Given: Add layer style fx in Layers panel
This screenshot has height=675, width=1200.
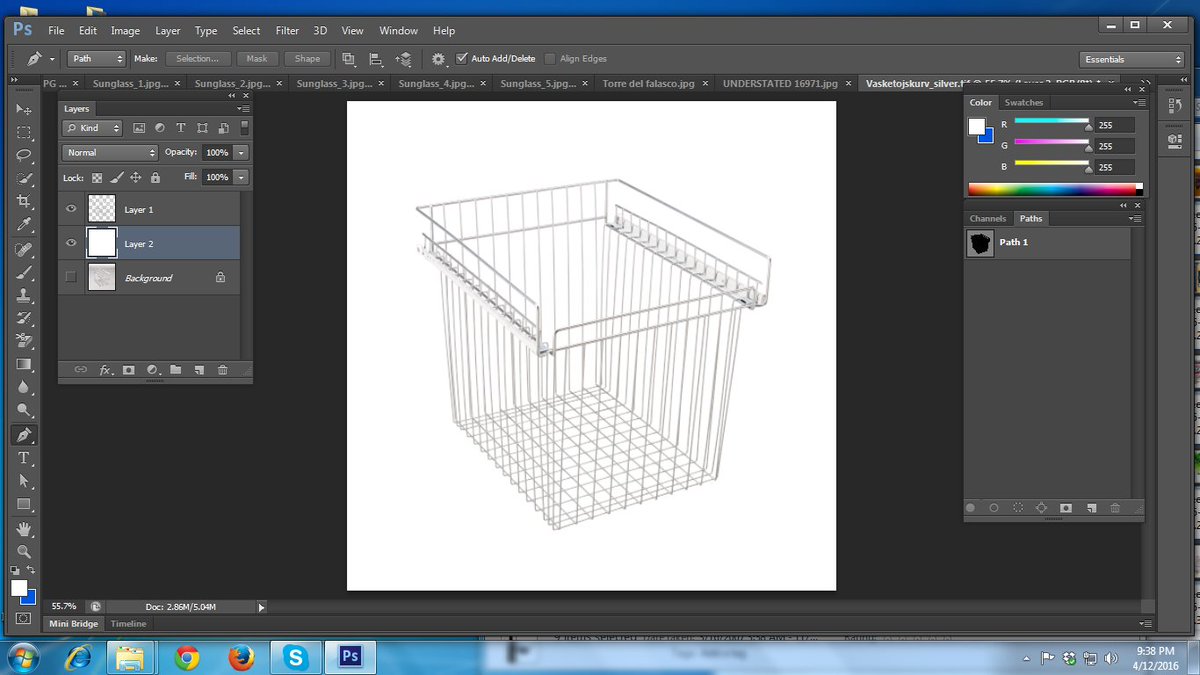Looking at the screenshot, I should (105, 370).
